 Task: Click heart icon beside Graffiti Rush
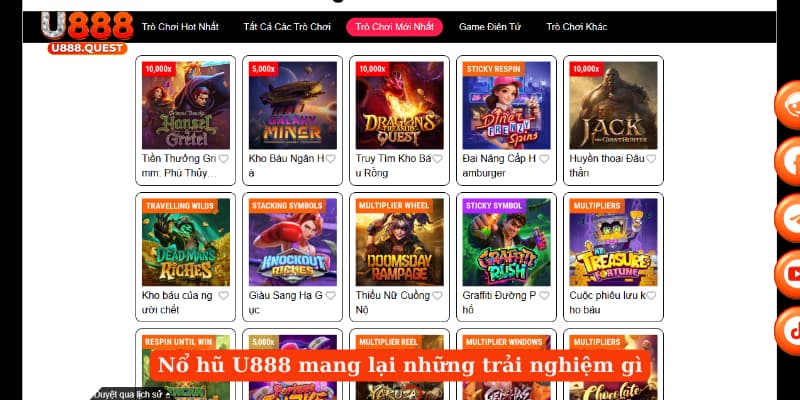544,295
